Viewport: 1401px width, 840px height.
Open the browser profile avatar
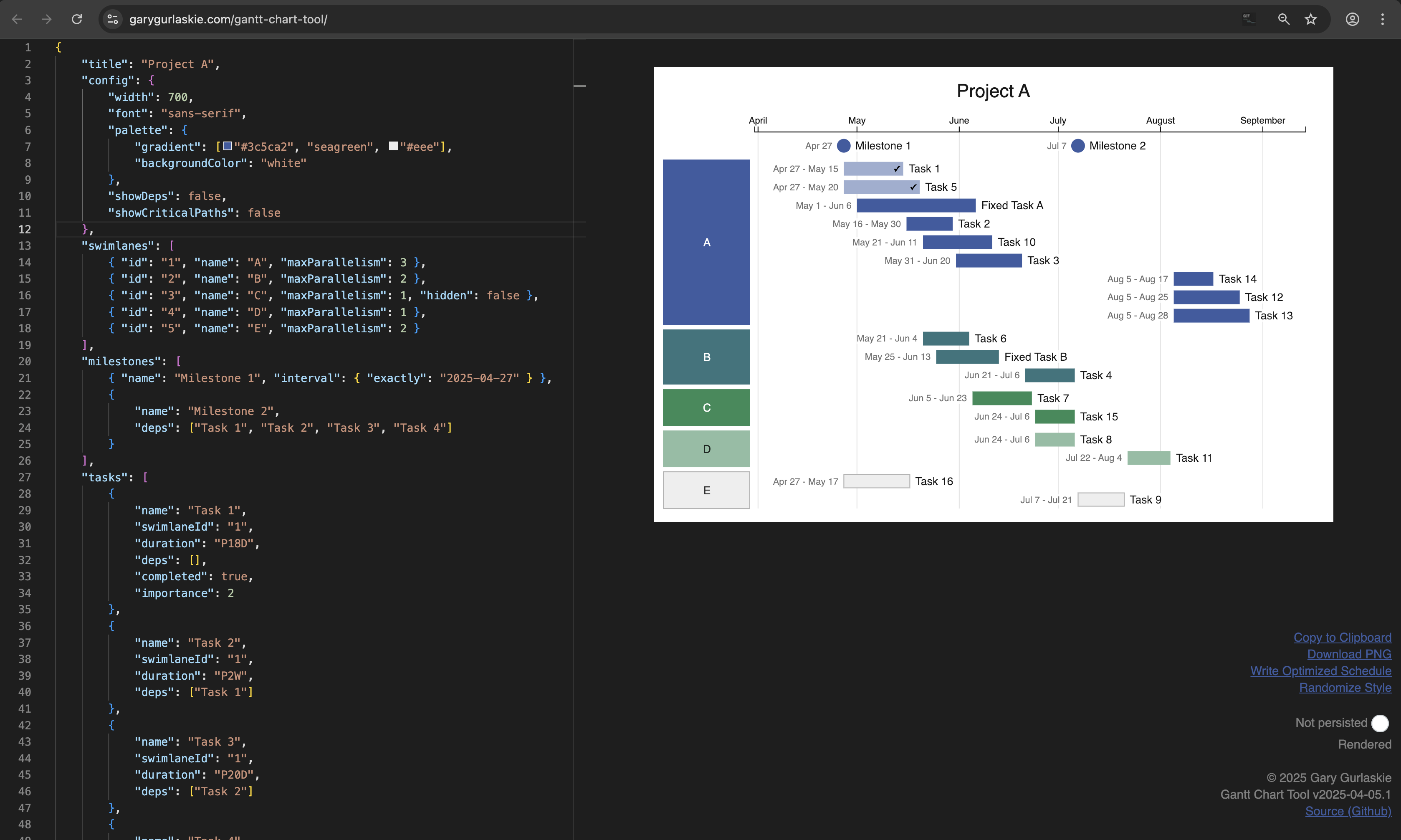(x=1352, y=19)
